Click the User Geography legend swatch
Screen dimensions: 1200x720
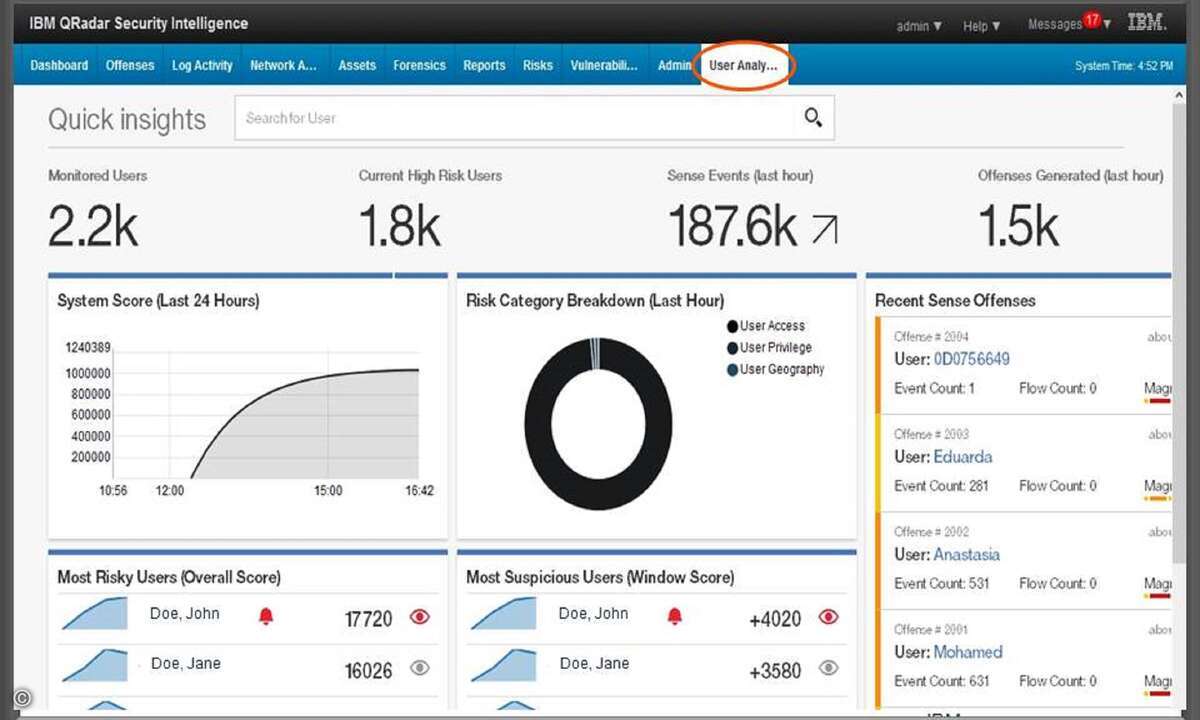732,369
